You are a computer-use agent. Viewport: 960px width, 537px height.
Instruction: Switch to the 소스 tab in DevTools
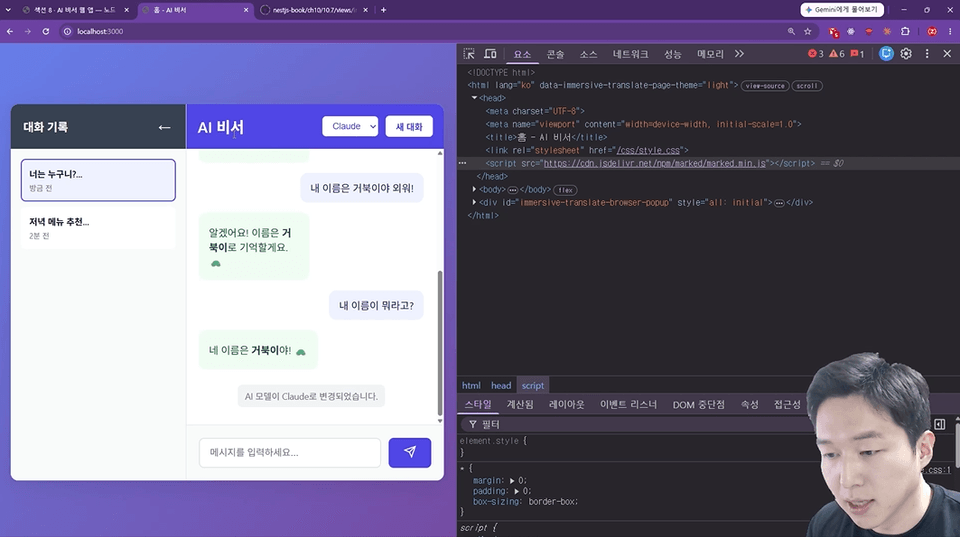[x=588, y=54]
